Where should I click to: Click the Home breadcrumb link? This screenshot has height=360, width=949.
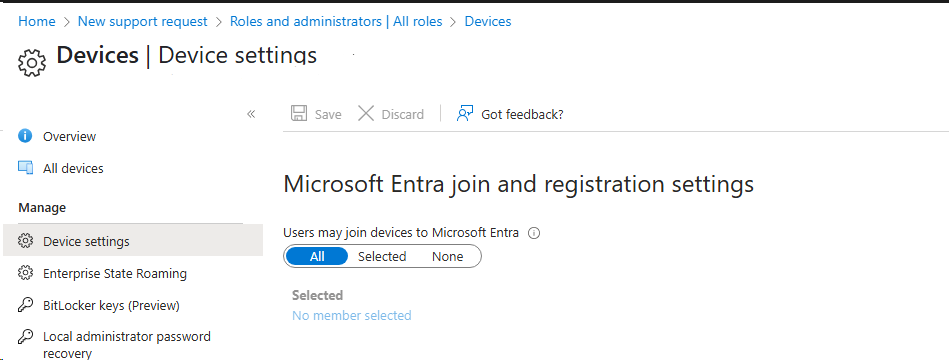point(37,21)
